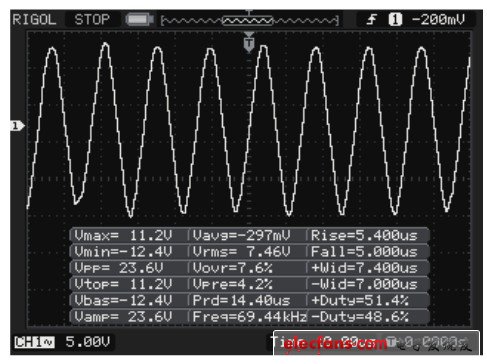Click the channel 1 ground level marker
This screenshot has width=487, height=364.
17,126
